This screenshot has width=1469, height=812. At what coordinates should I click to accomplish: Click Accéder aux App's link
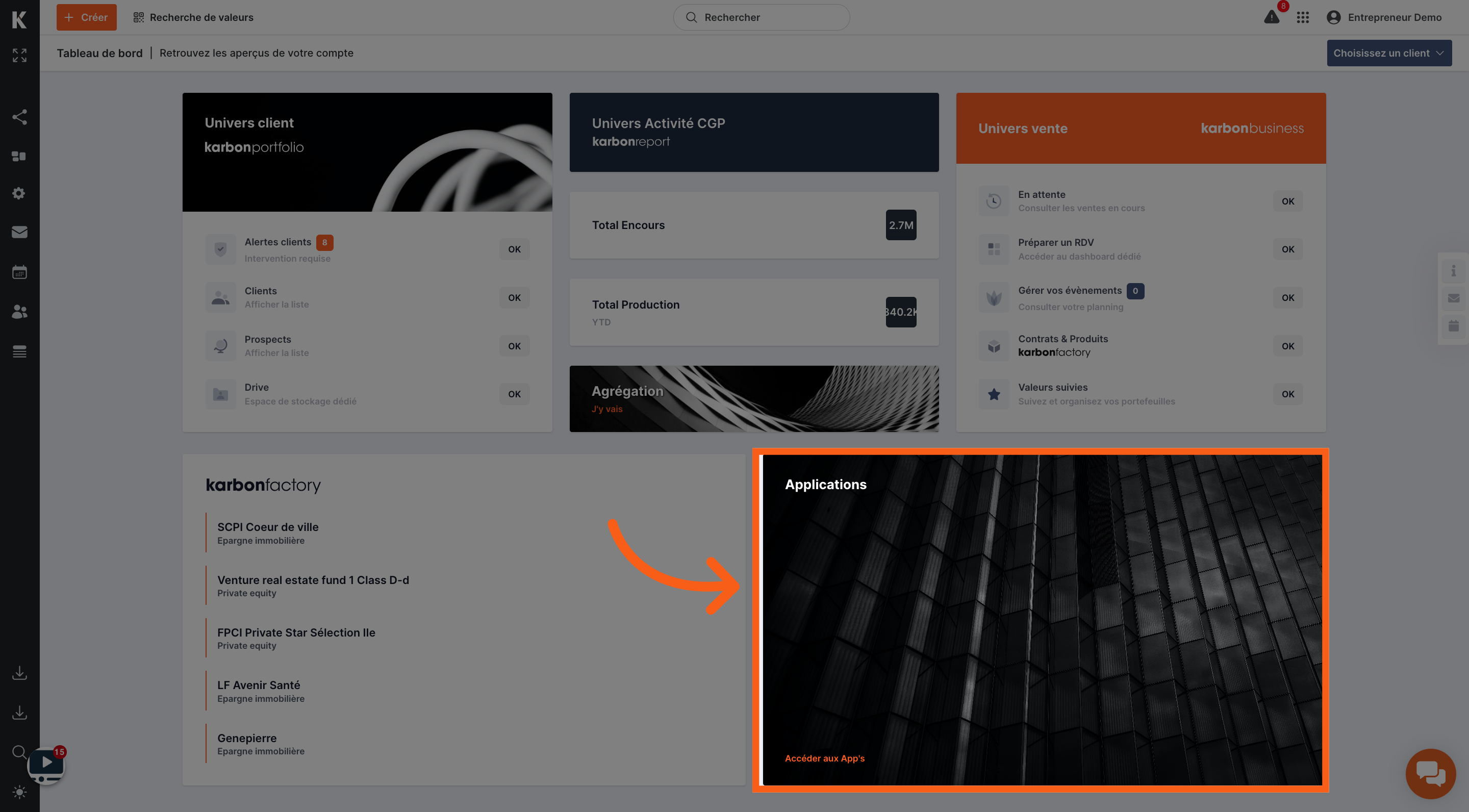825,758
